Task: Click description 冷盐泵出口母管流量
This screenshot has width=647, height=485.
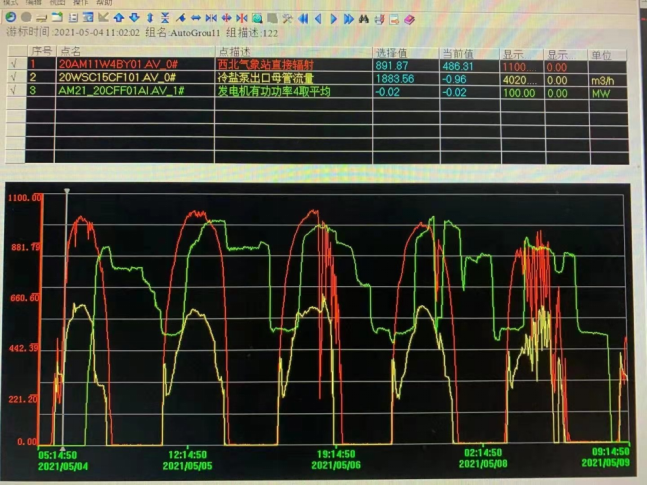Action: coord(266,78)
